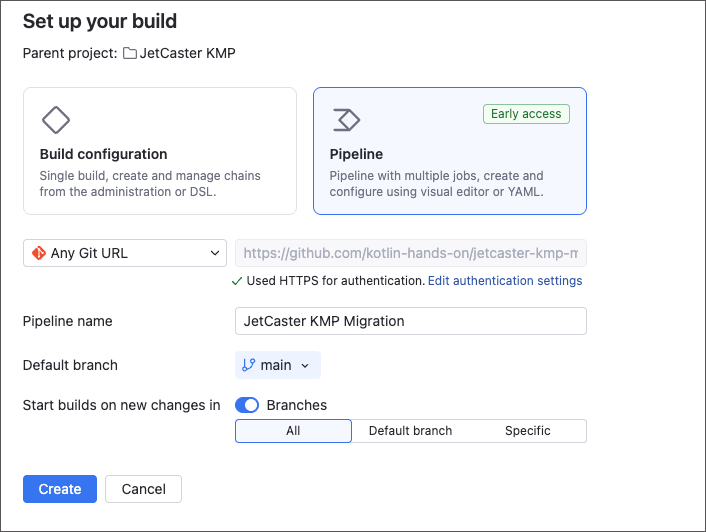Image resolution: width=706 pixels, height=532 pixels.
Task: Open the JetCaster KMP parent project
Action: pos(187,53)
